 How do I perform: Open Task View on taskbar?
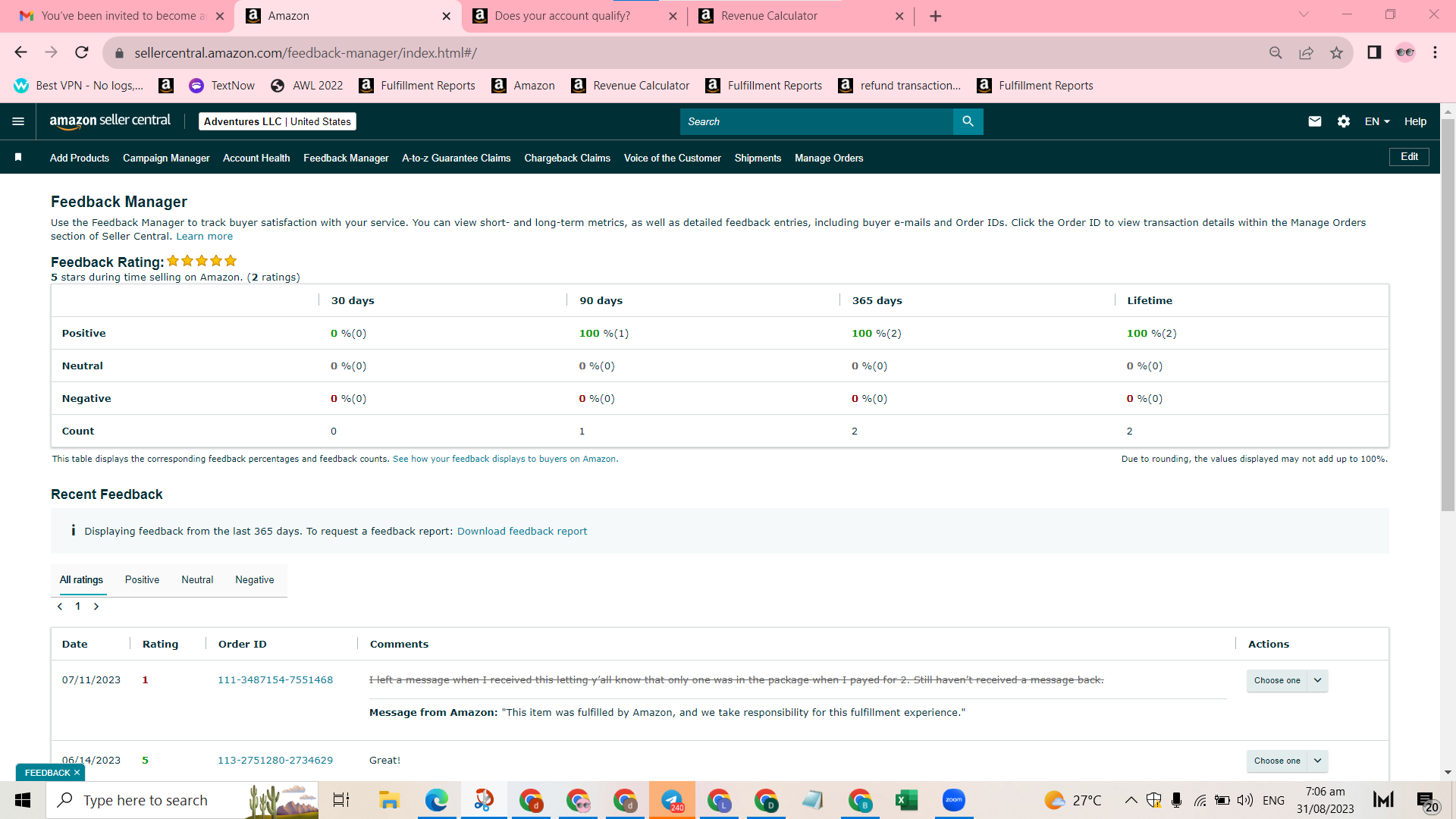341,800
